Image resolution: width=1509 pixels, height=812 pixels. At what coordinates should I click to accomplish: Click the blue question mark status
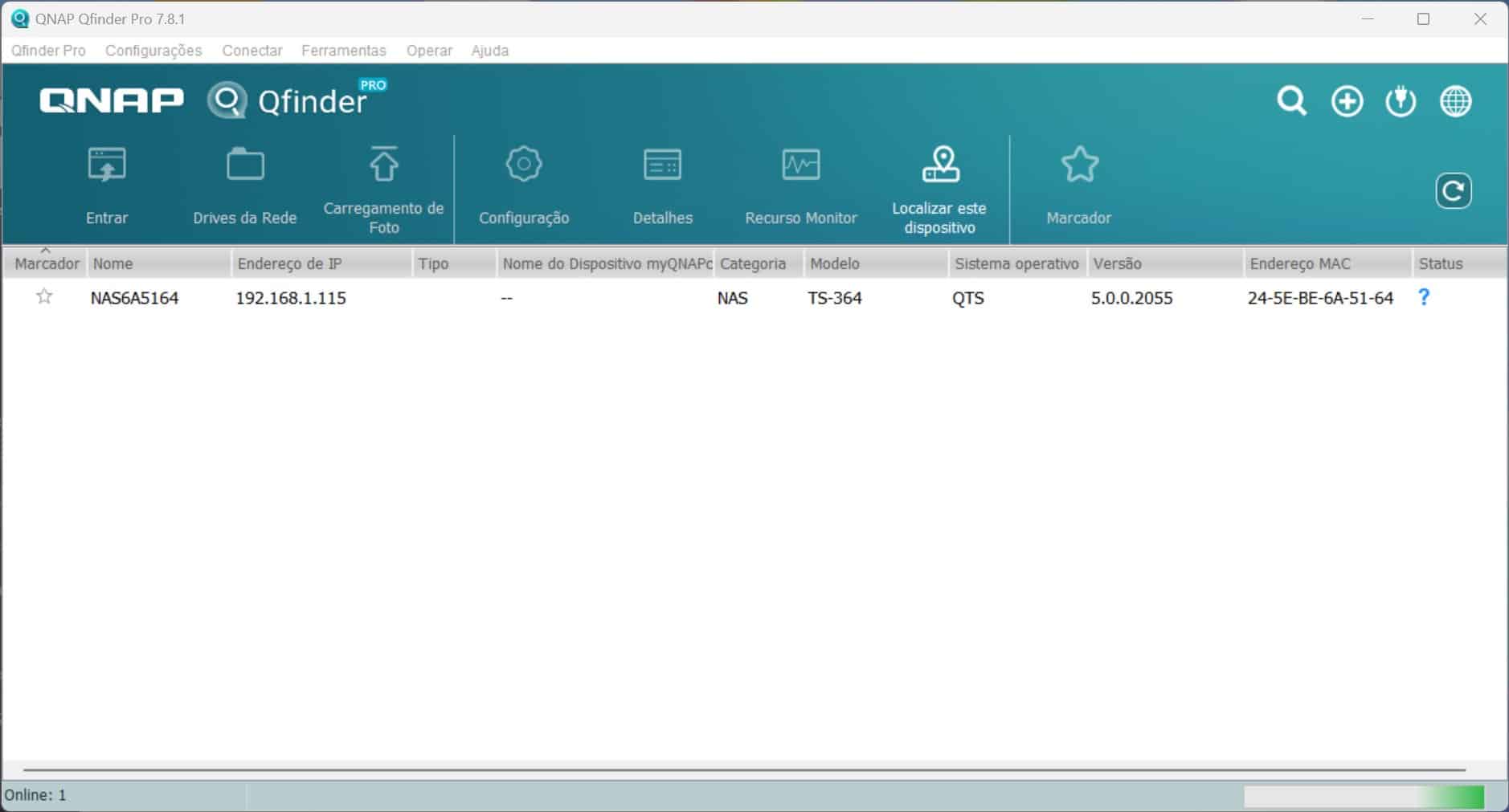tap(1423, 297)
